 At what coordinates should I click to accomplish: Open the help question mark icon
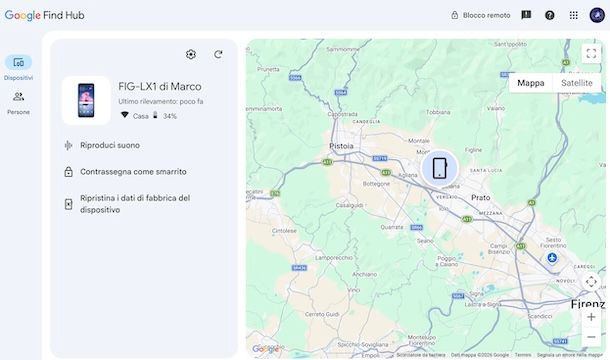coord(550,15)
